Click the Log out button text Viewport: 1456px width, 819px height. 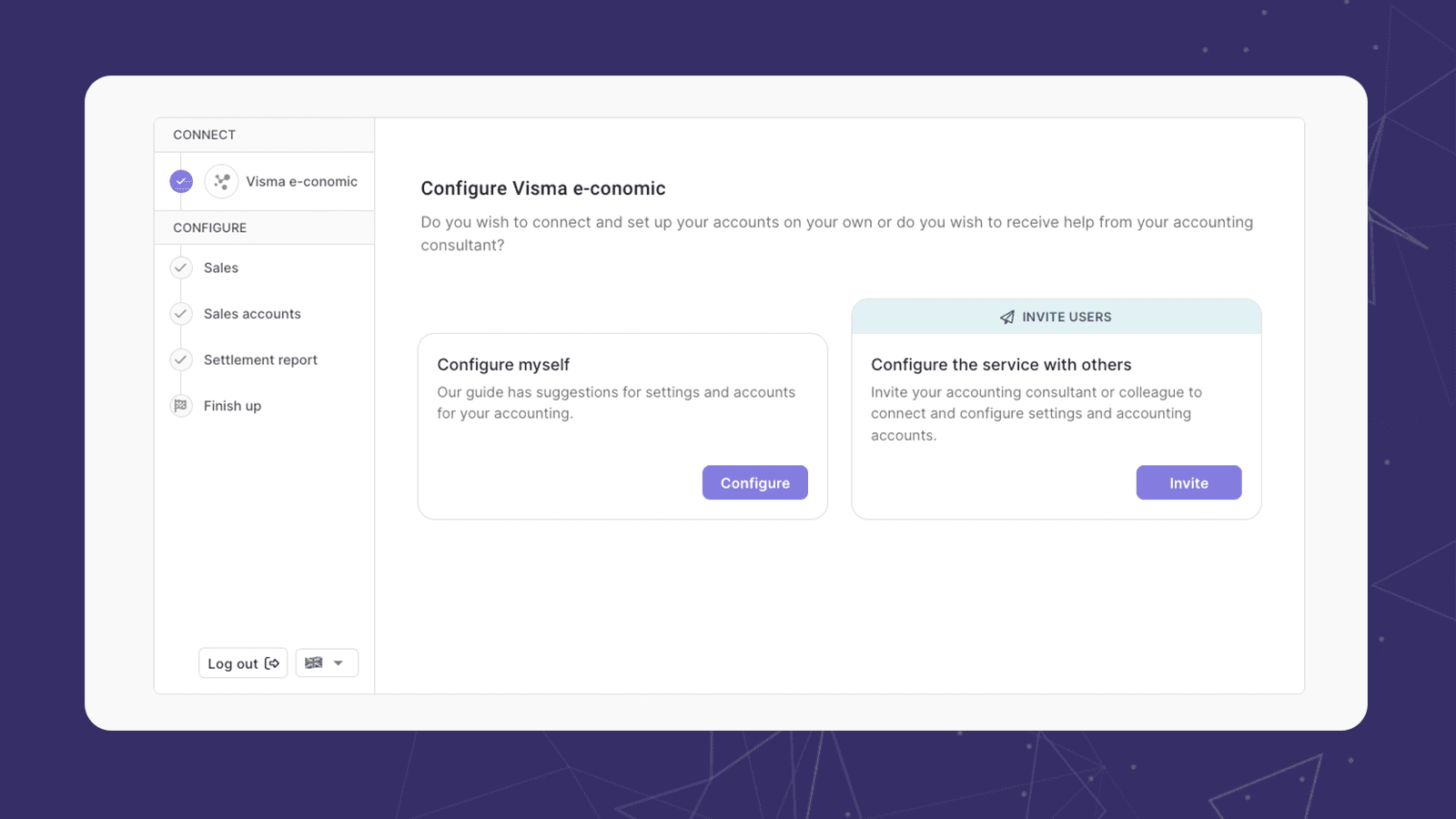coord(232,663)
